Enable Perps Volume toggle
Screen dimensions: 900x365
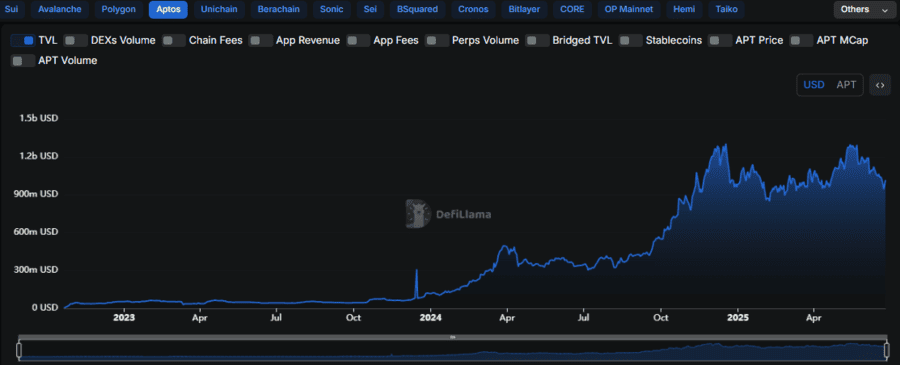(x=437, y=40)
